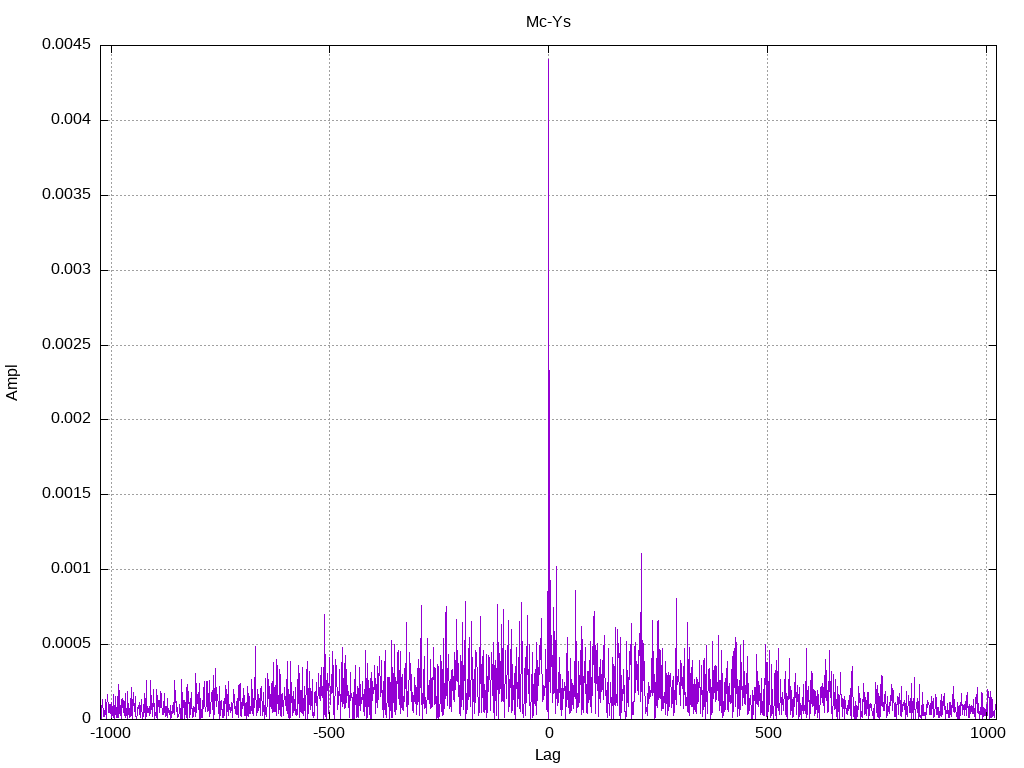Click the 0.003 y-axis tick label
This screenshot has height=768, width=1024.
point(70,270)
